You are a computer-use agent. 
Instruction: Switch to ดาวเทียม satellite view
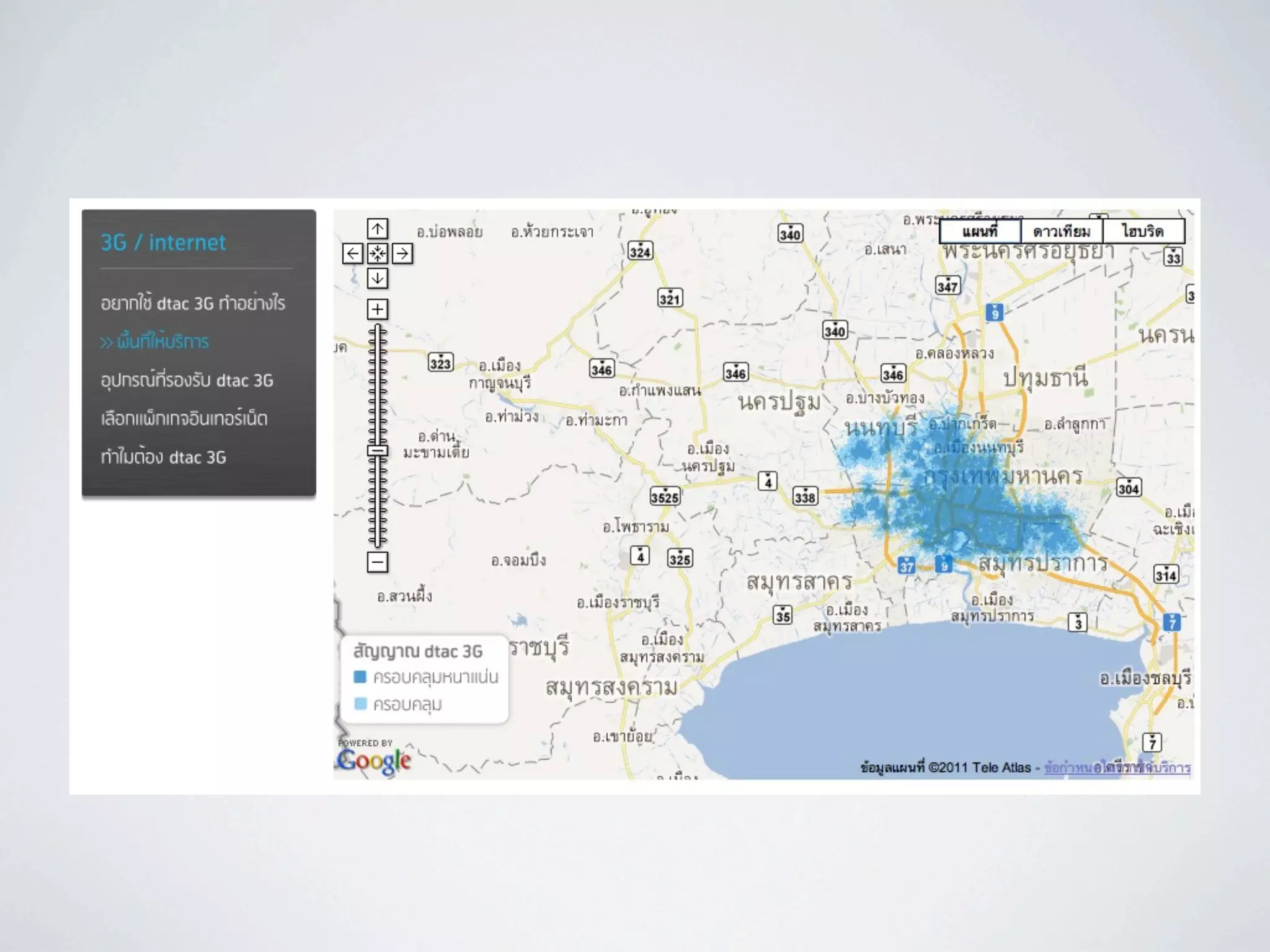pos(1062,231)
